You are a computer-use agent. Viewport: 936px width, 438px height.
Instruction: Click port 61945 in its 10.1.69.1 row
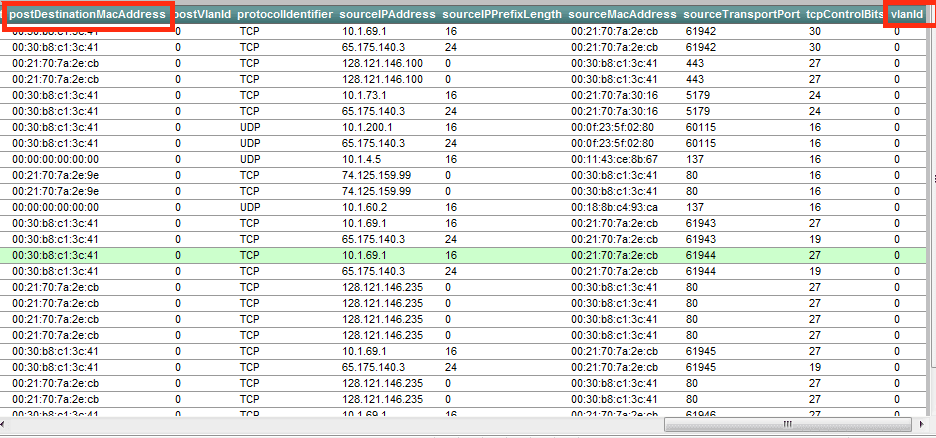701,350
